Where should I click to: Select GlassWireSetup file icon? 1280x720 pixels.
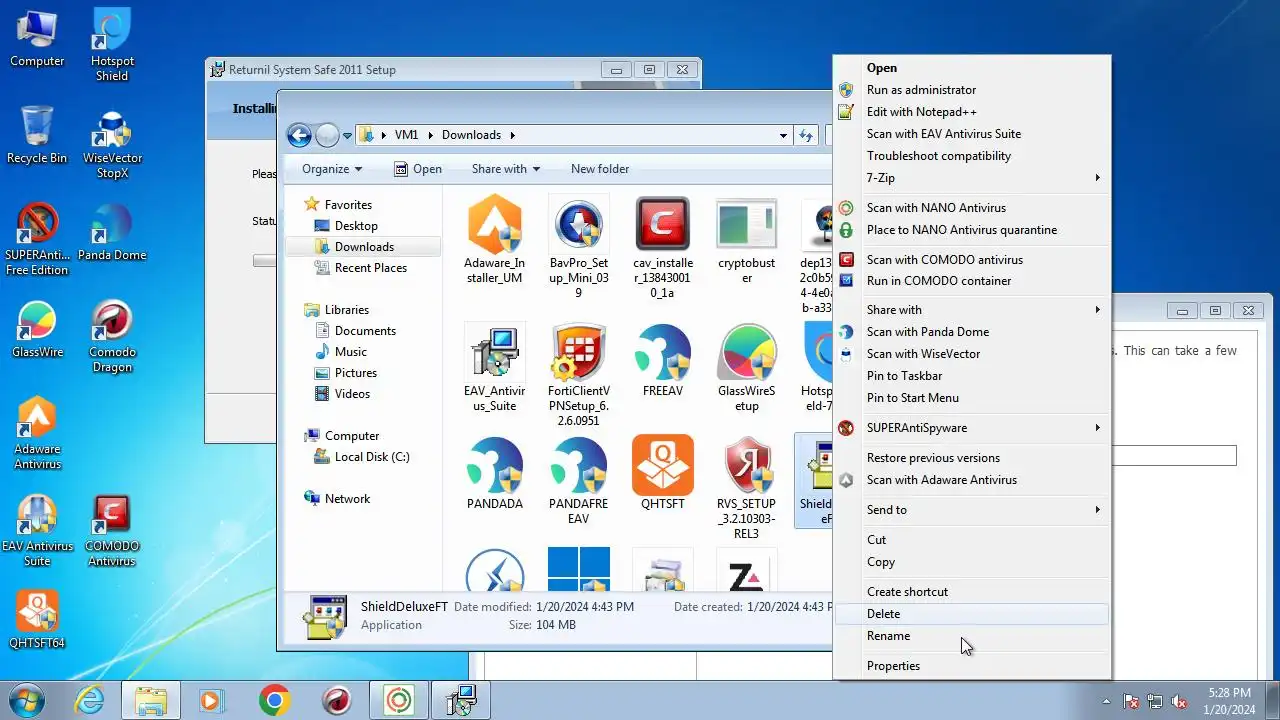click(x=746, y=368)
